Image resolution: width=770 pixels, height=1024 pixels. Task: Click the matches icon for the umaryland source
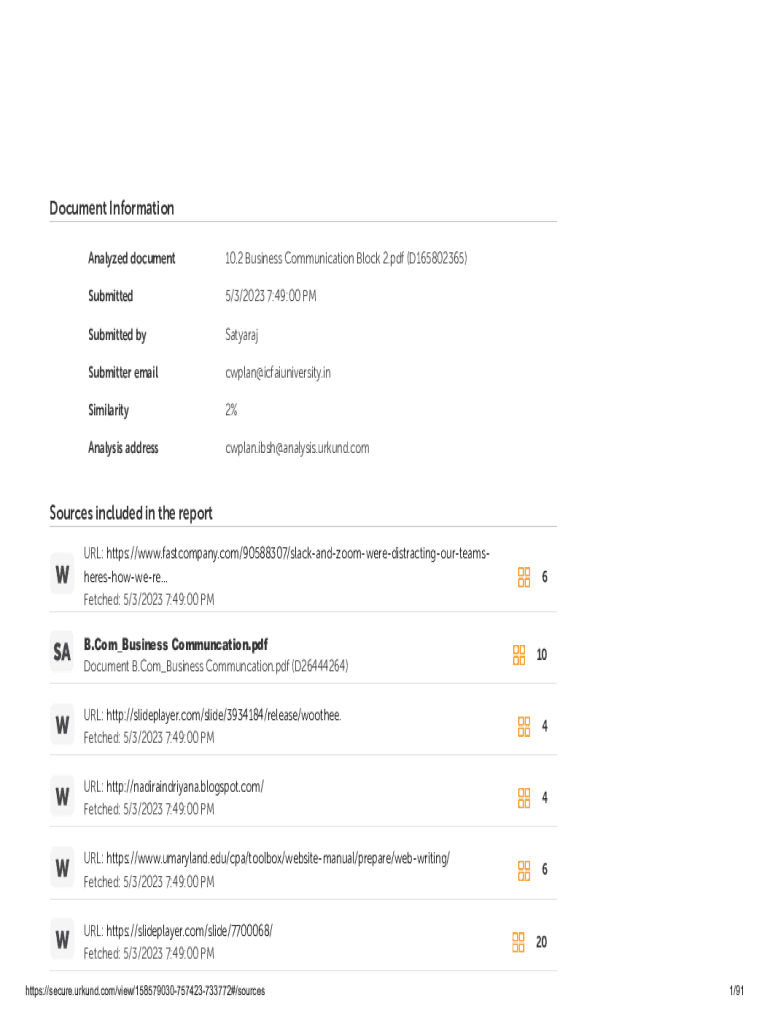pos(524,870)
